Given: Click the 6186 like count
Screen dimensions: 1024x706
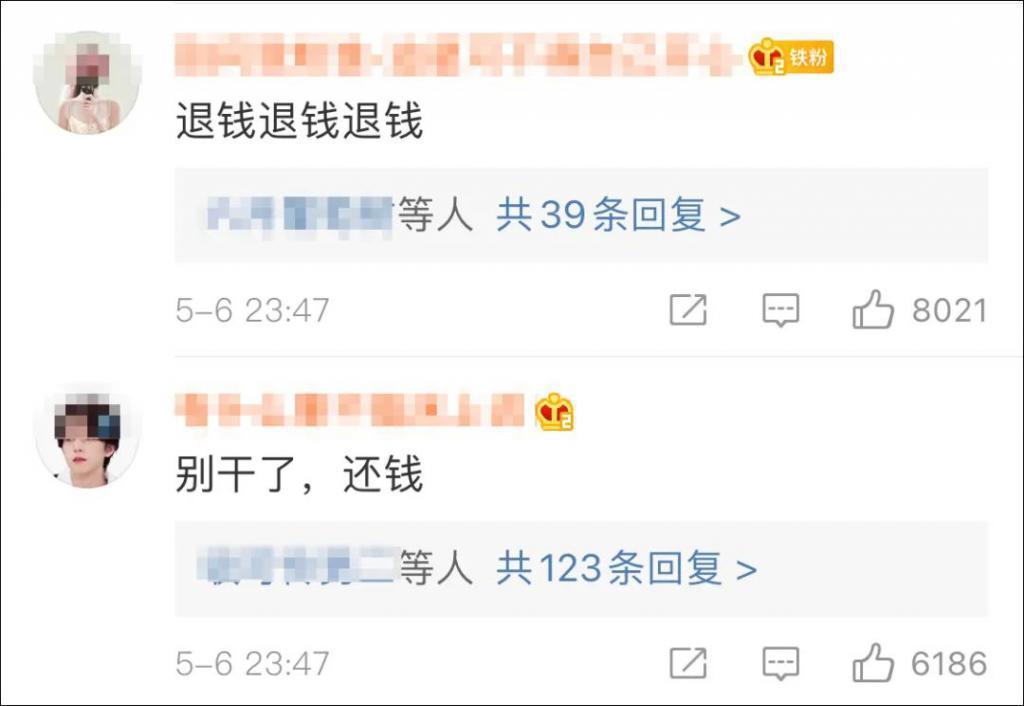Looking at the screenshot, I should point(950,664).
